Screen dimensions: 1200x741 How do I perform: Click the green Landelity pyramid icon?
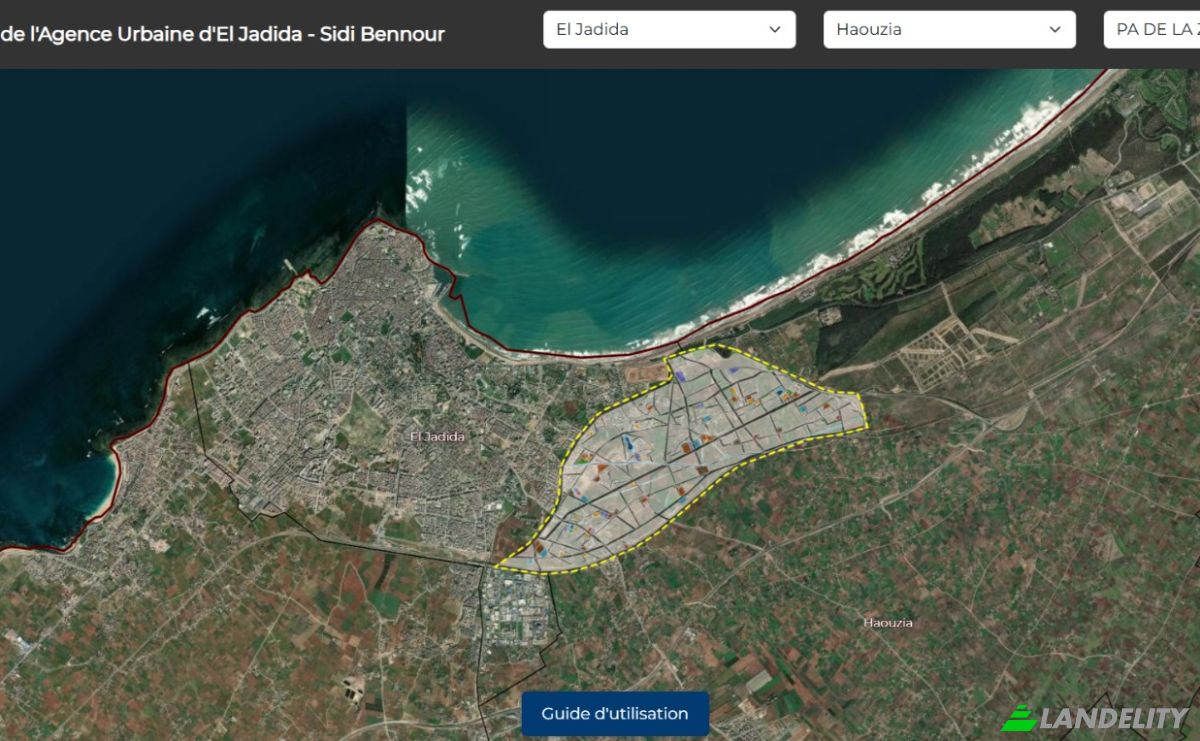pos(1020,715)
